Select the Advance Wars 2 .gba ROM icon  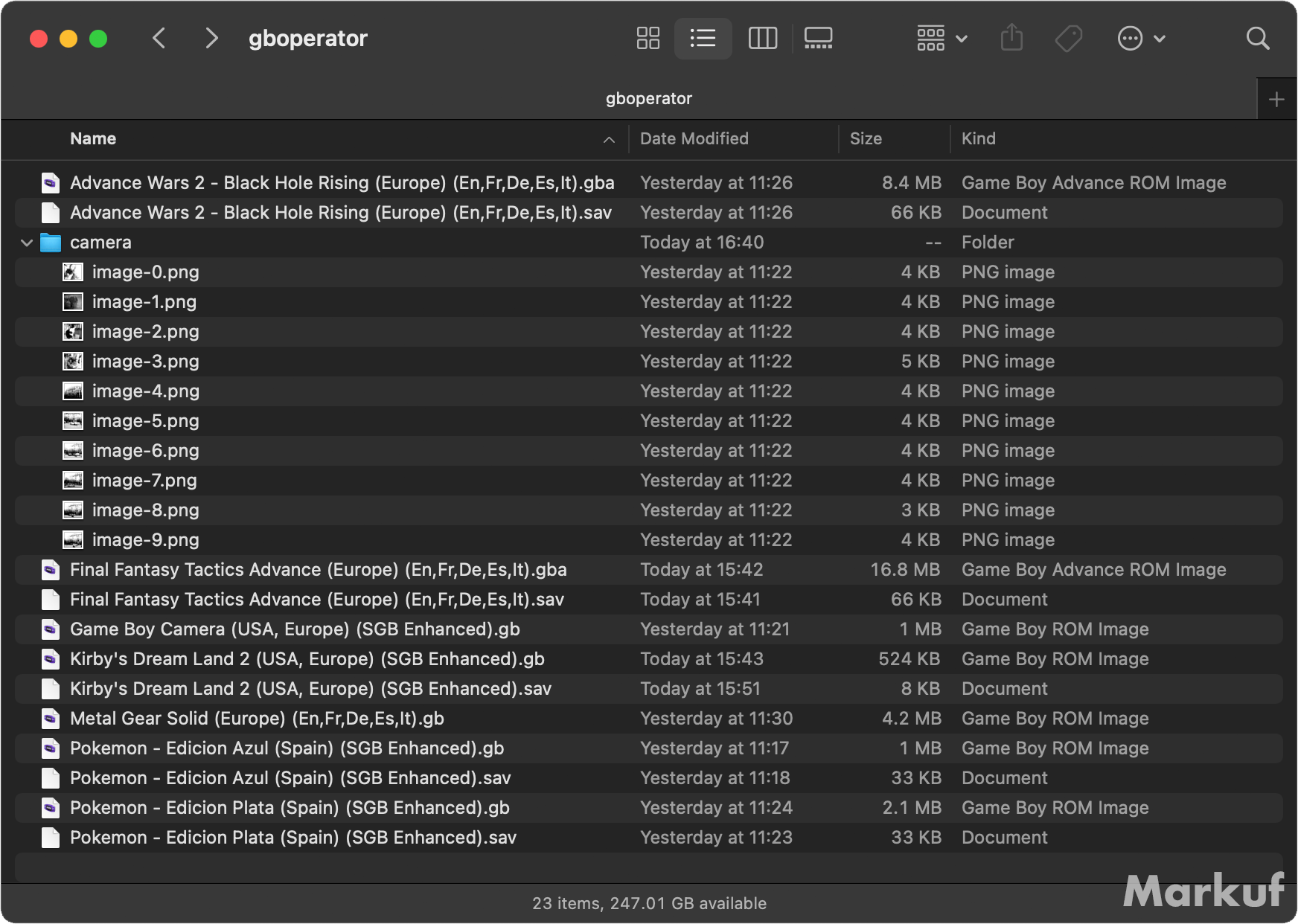(51, 183)
